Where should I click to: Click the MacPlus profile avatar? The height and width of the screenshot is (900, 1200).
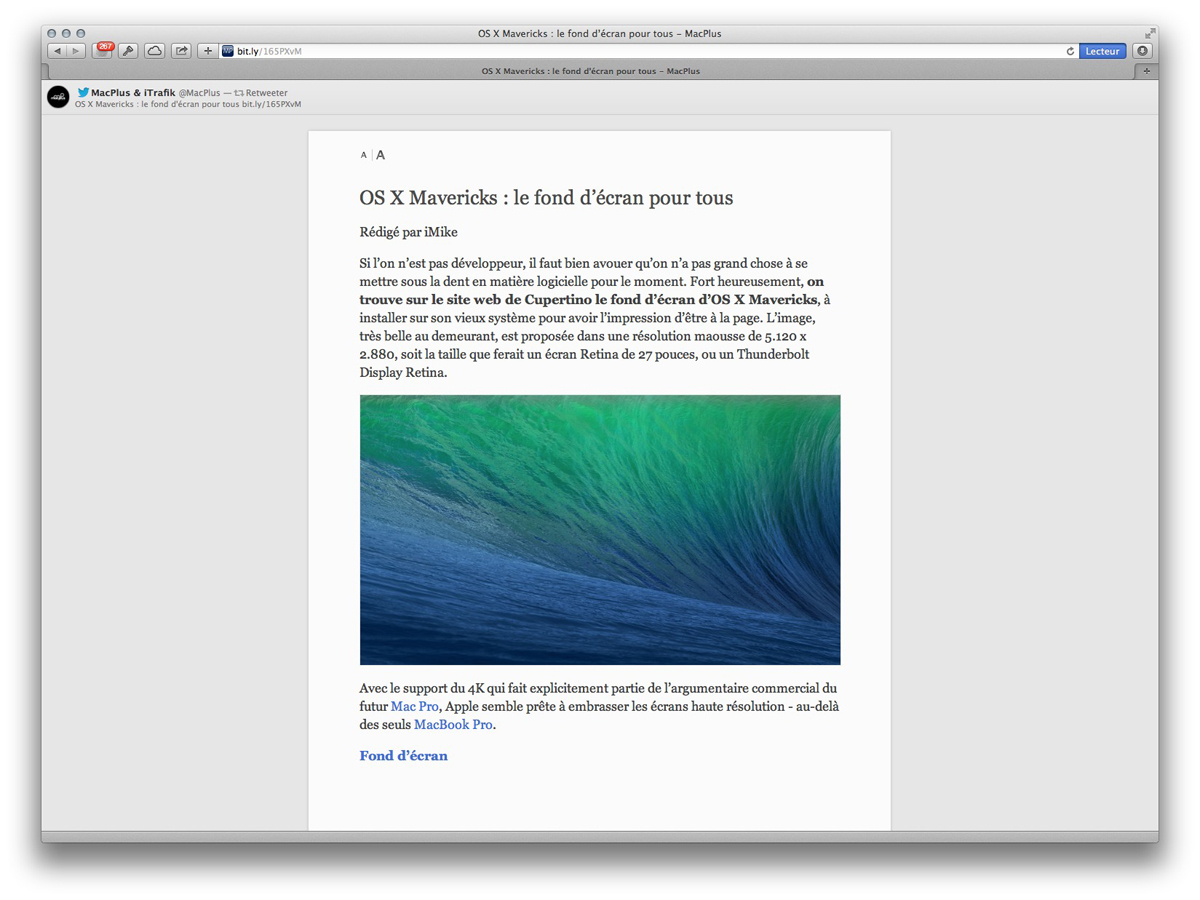58,97
